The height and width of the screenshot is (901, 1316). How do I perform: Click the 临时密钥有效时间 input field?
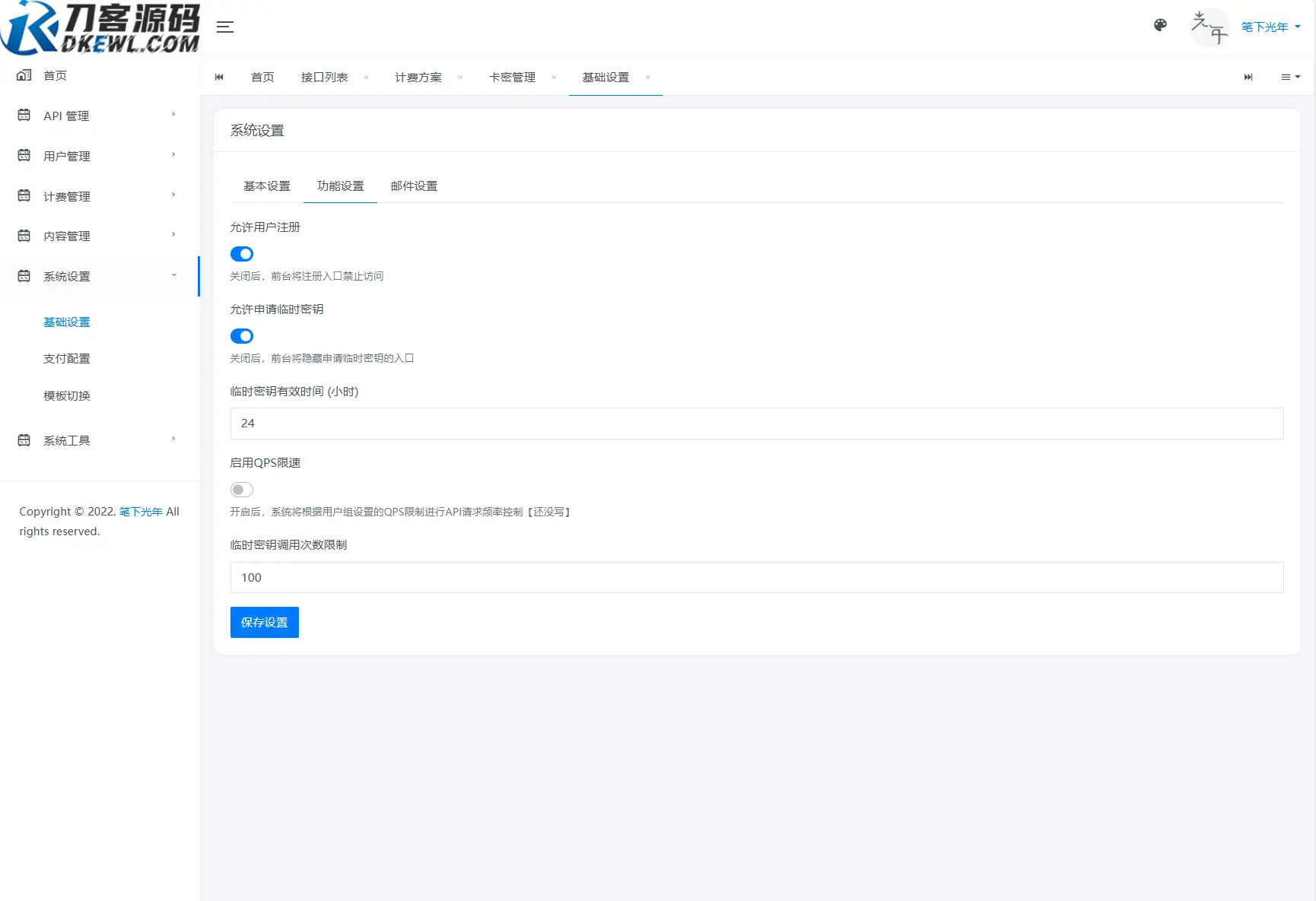coord(756,424)
